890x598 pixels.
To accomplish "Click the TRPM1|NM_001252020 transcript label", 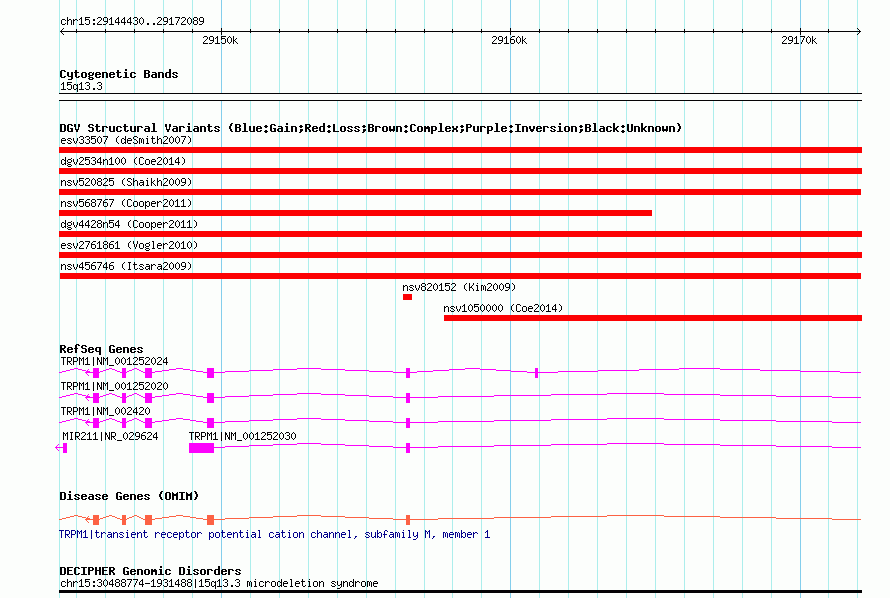I will coord(114,386).
